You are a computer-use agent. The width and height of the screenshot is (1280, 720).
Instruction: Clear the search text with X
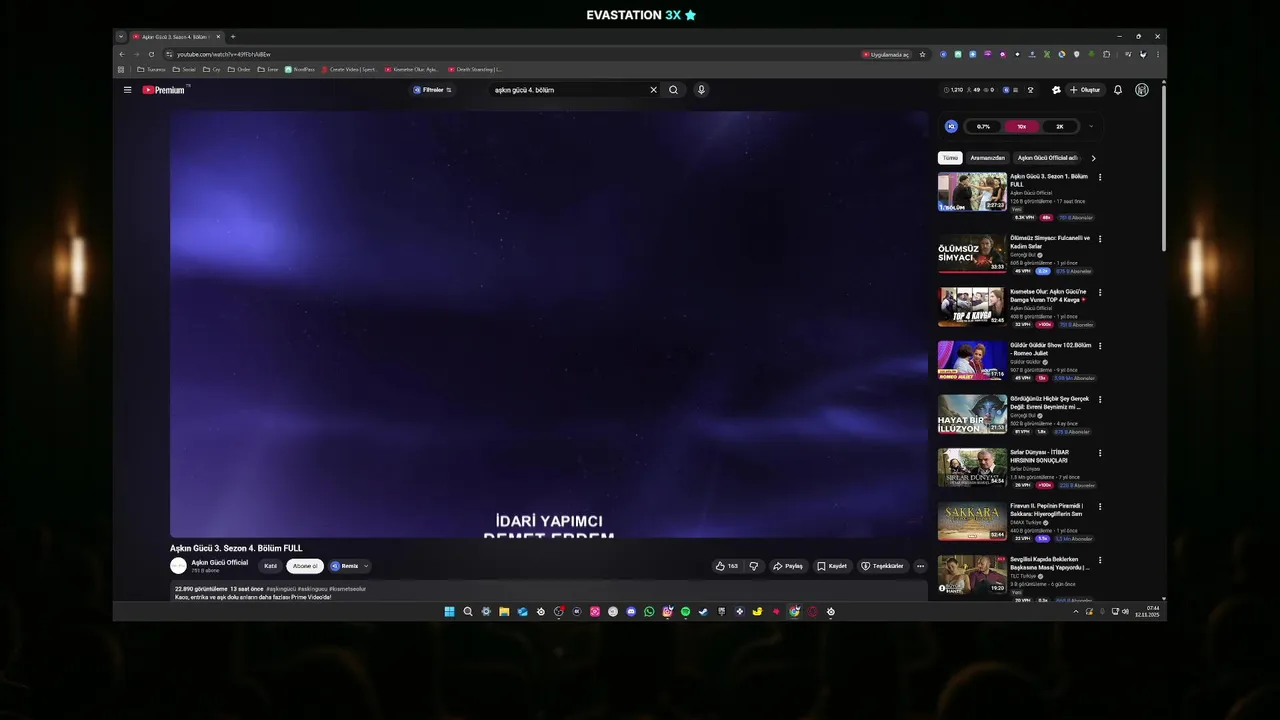click(x=654, y=90)
